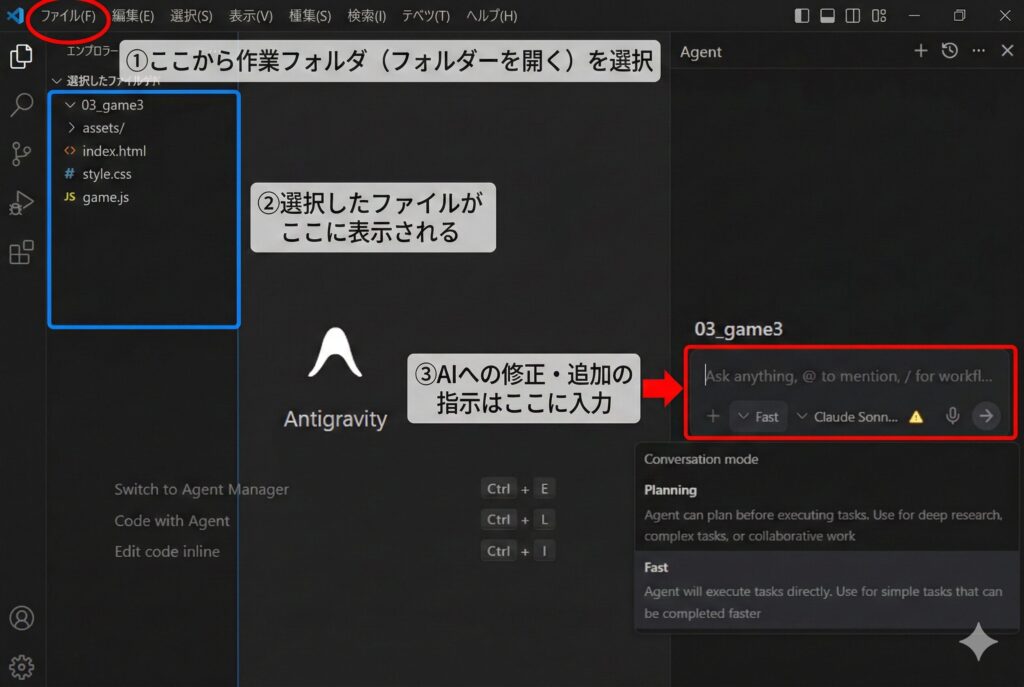Open the Manage gear icon
Viewport: 1024px width, 687px height.
click(x=21, y=665)
